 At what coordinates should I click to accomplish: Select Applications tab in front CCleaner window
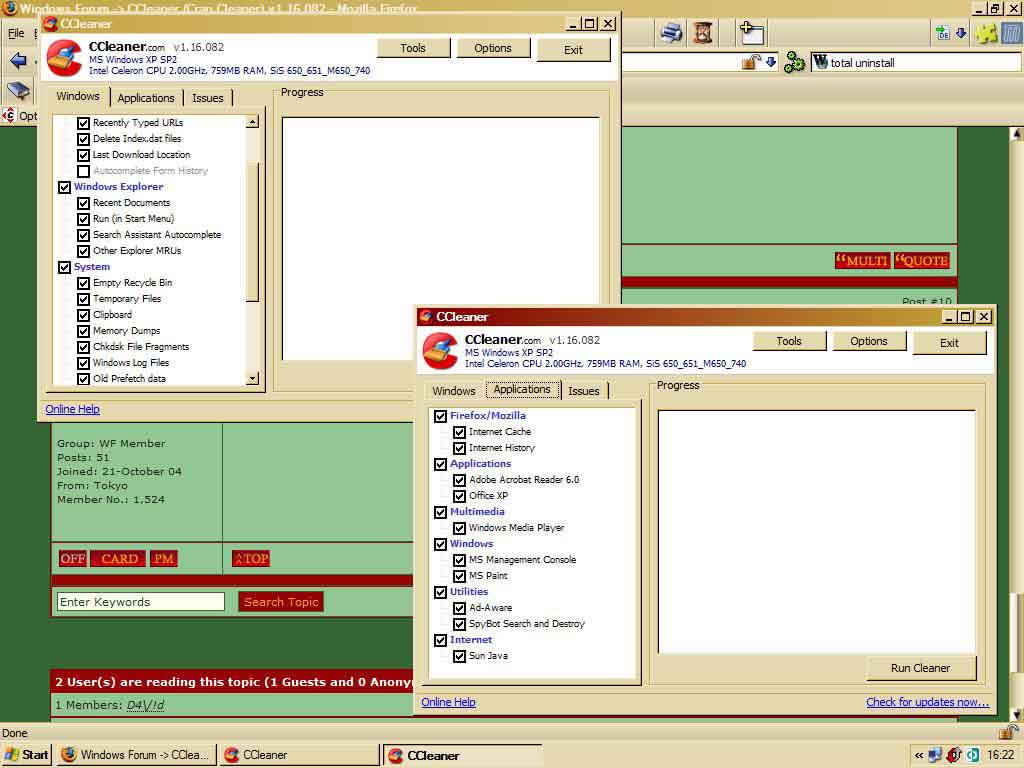522,389
